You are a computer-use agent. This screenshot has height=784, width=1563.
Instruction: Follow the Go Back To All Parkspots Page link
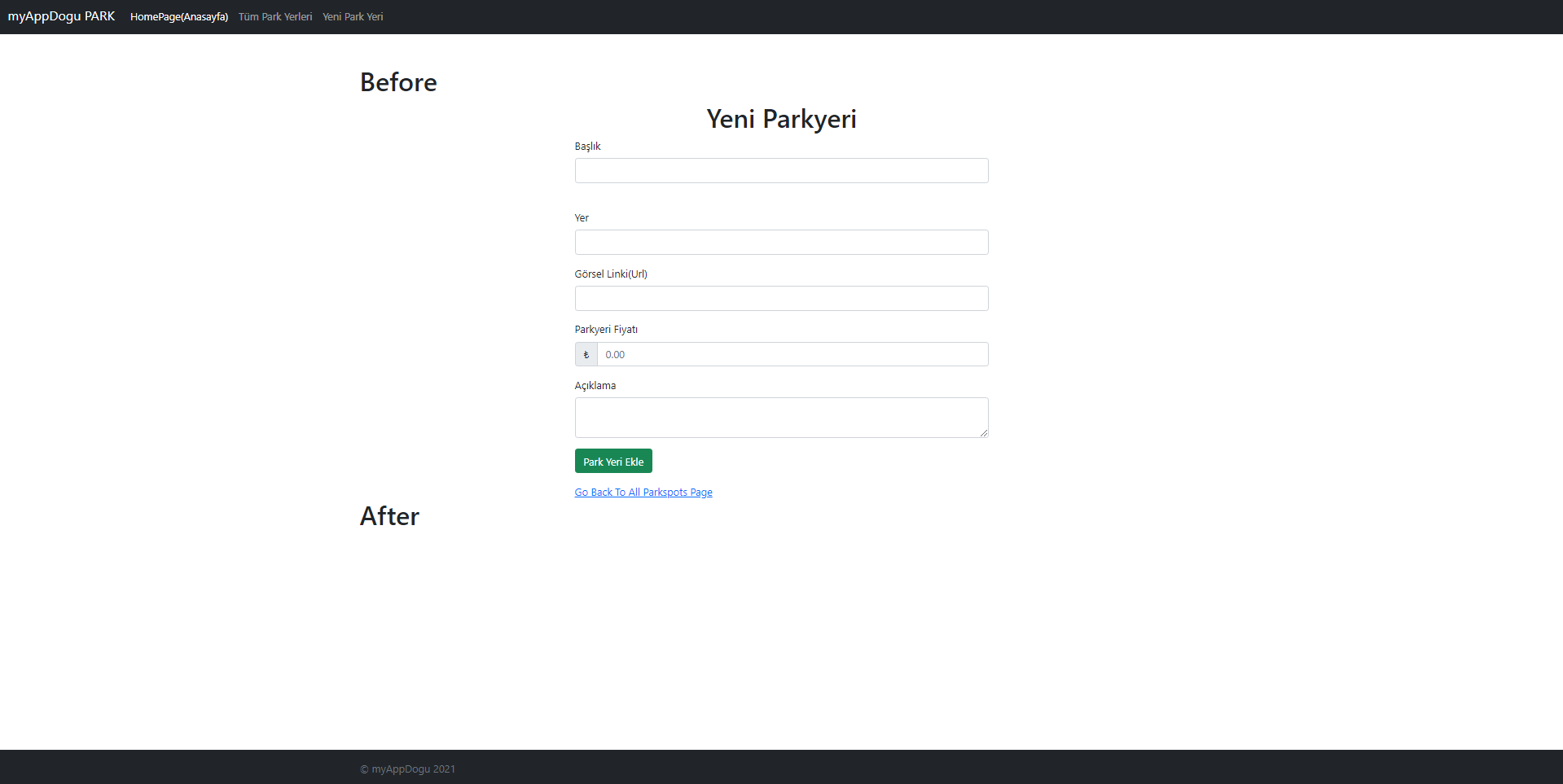pos(643,492)
